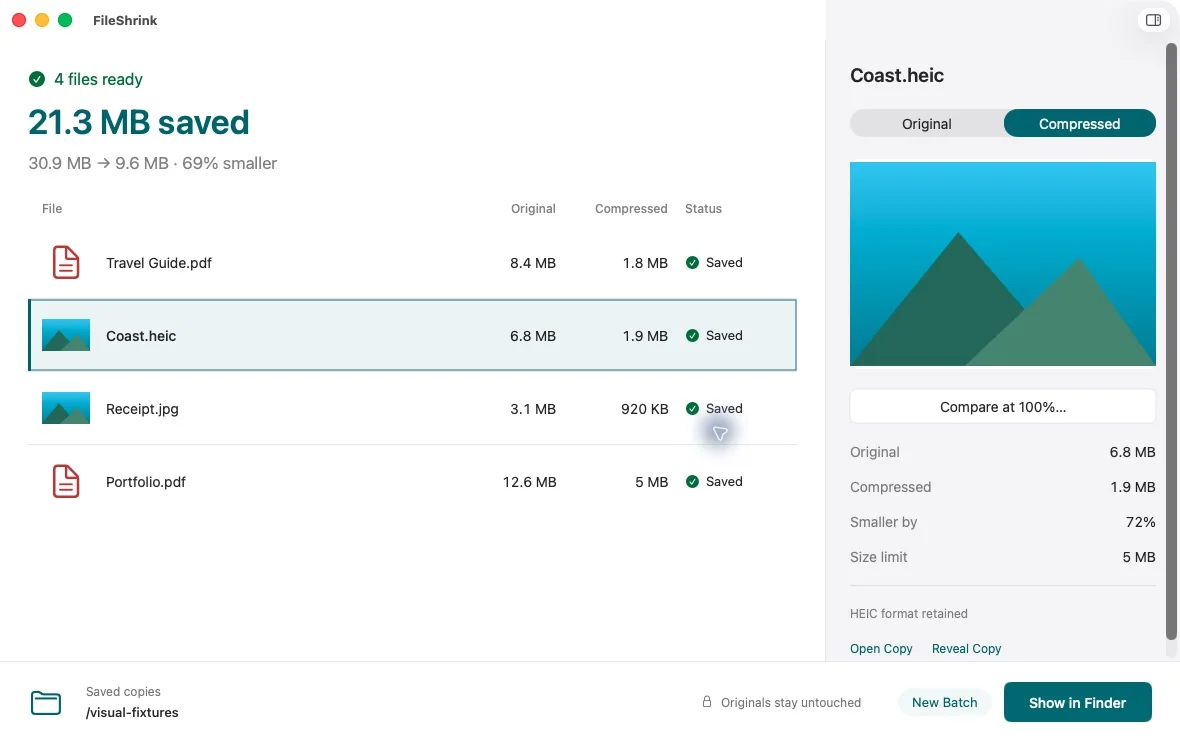The width and height of the screenshot is (1180, 742).
Task: Click the lock icon beside Originals stay untouched
Action: [707, 702]
